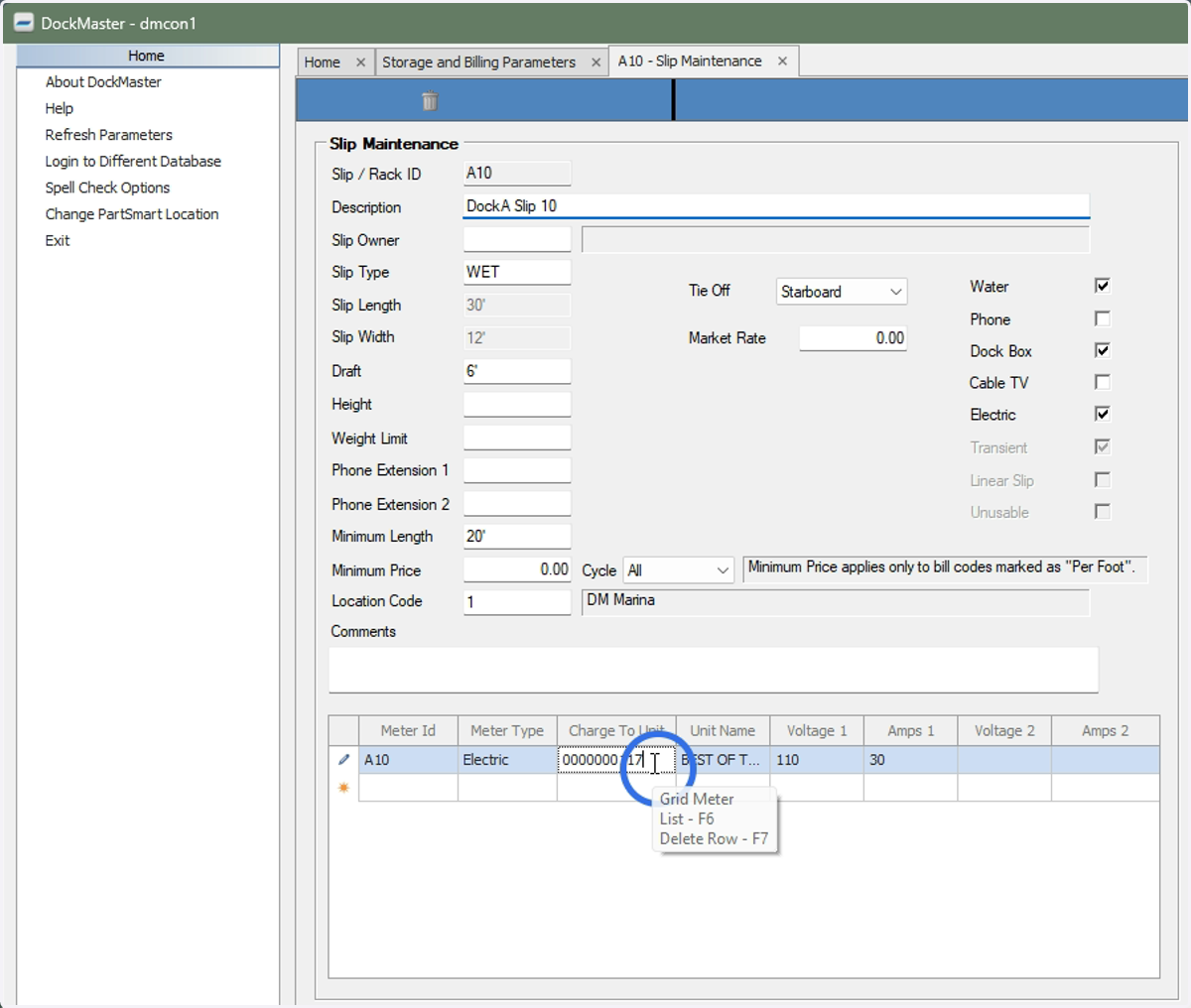Click inside the Comments text box
Screen dimensions: 1191x1008
click(713, 670)
